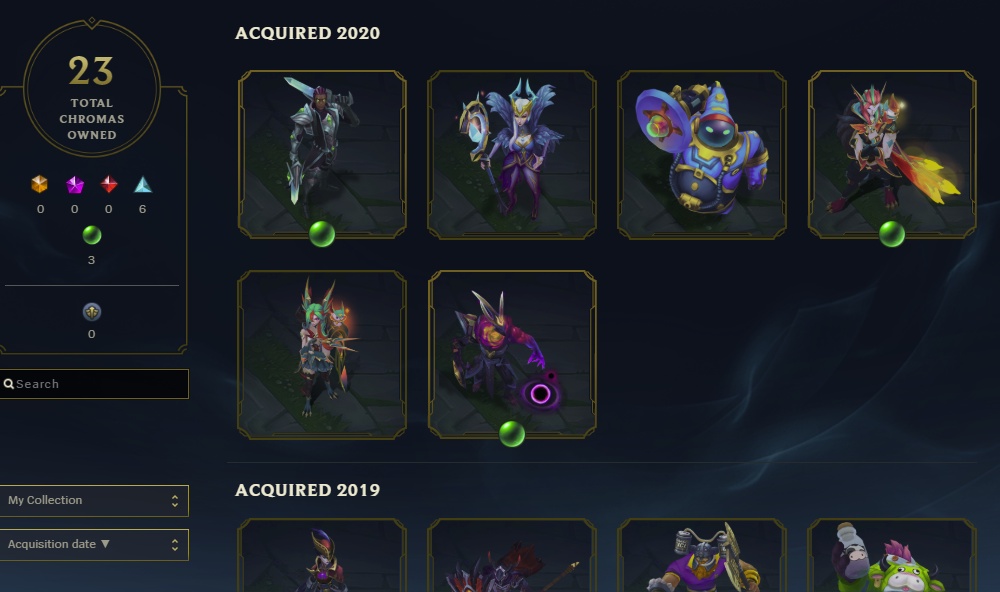This screenshot has width=1000, height=592.
Task: Open the viking with shield chroma in 2019
Action: point(702,555)
